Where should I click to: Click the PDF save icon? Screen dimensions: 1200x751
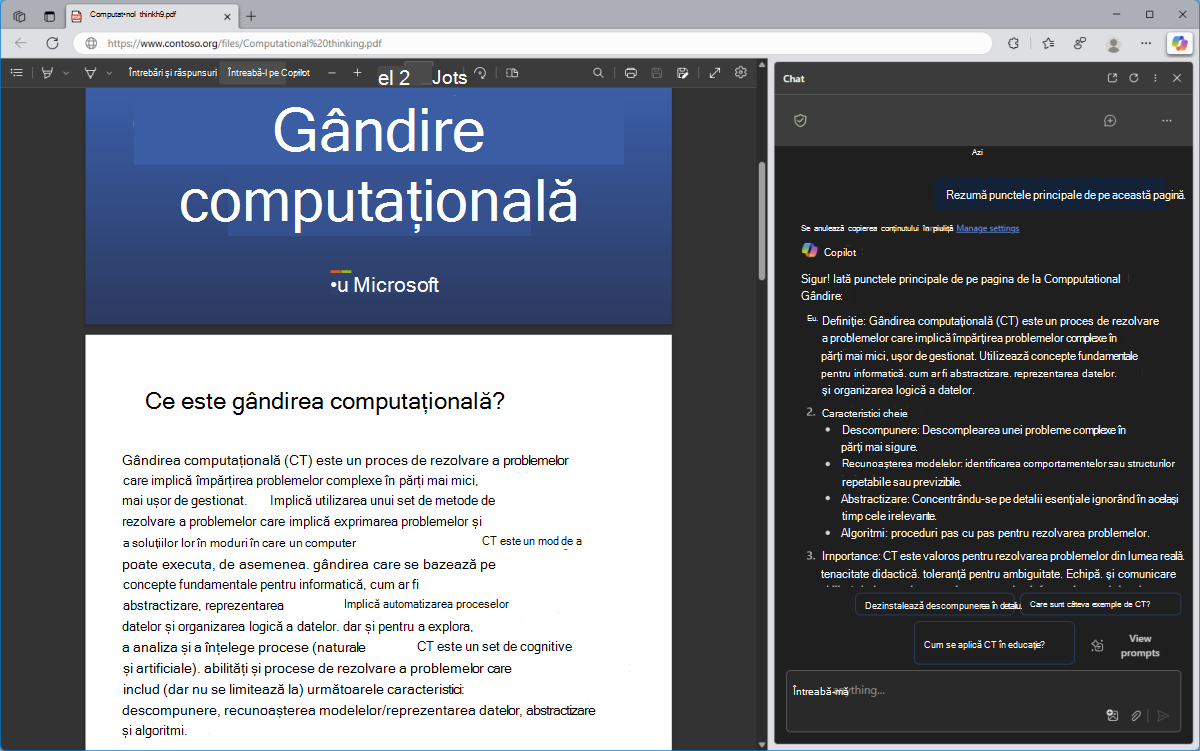pos(657,73)
